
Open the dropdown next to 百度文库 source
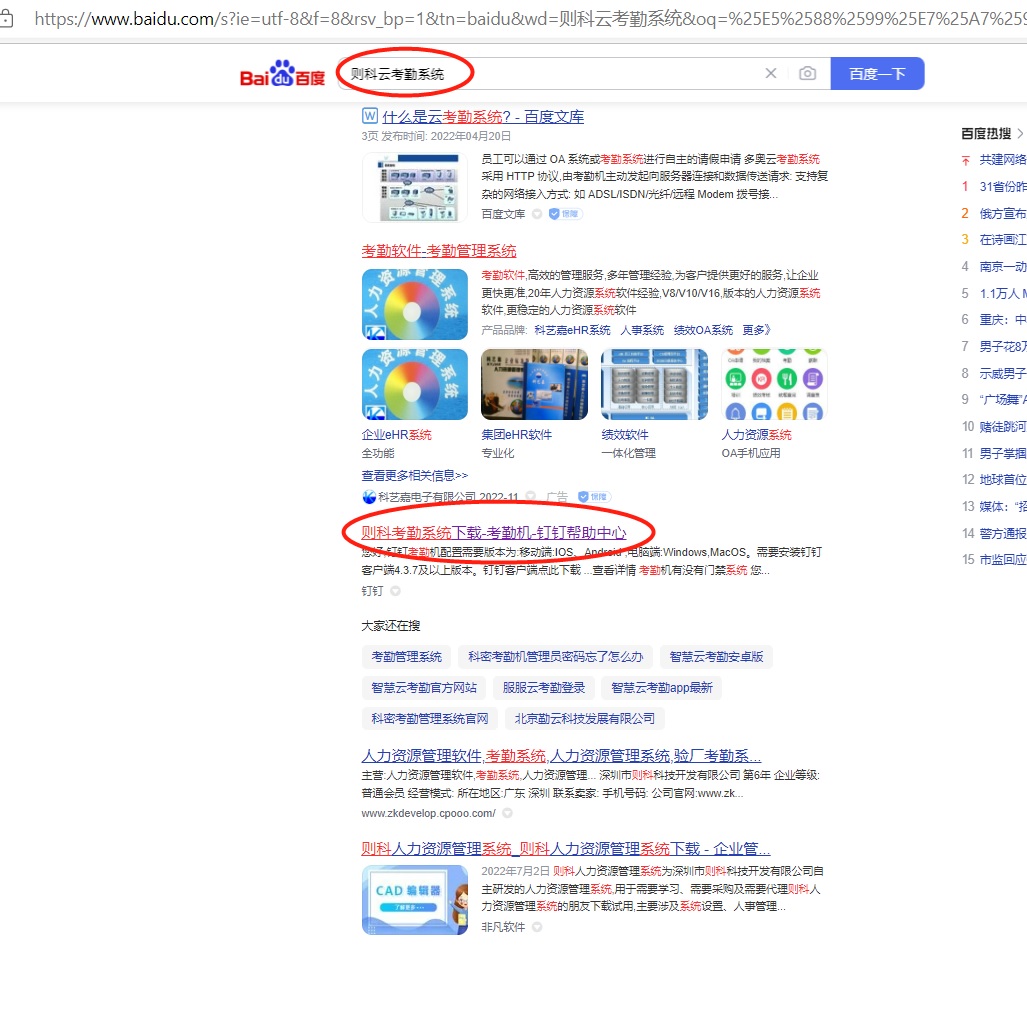(537, 213)
